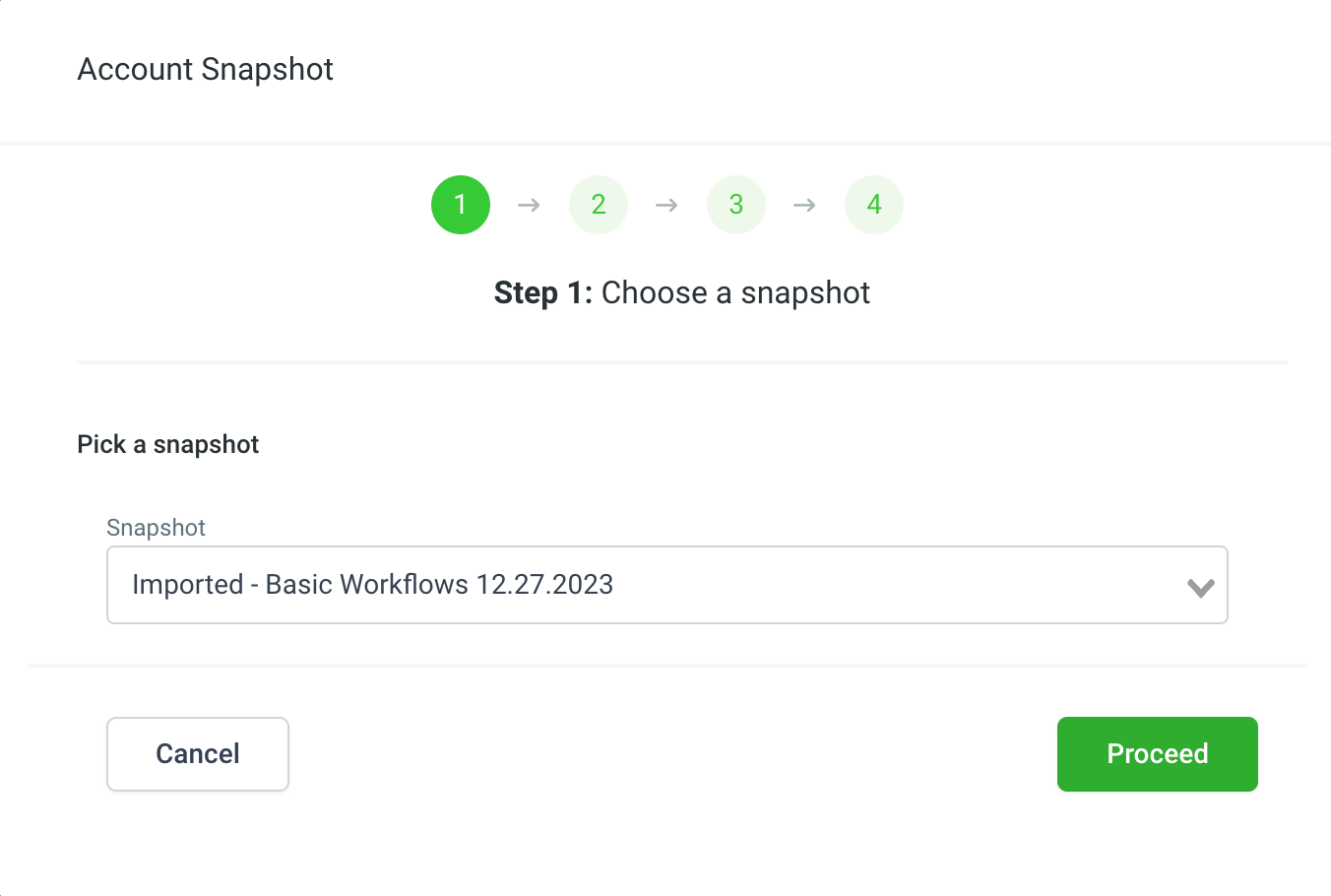The width and height of the screenshot is (1331, 896).
Task: Click the divider below Account Snapshot header
Action: pos(665,144)
